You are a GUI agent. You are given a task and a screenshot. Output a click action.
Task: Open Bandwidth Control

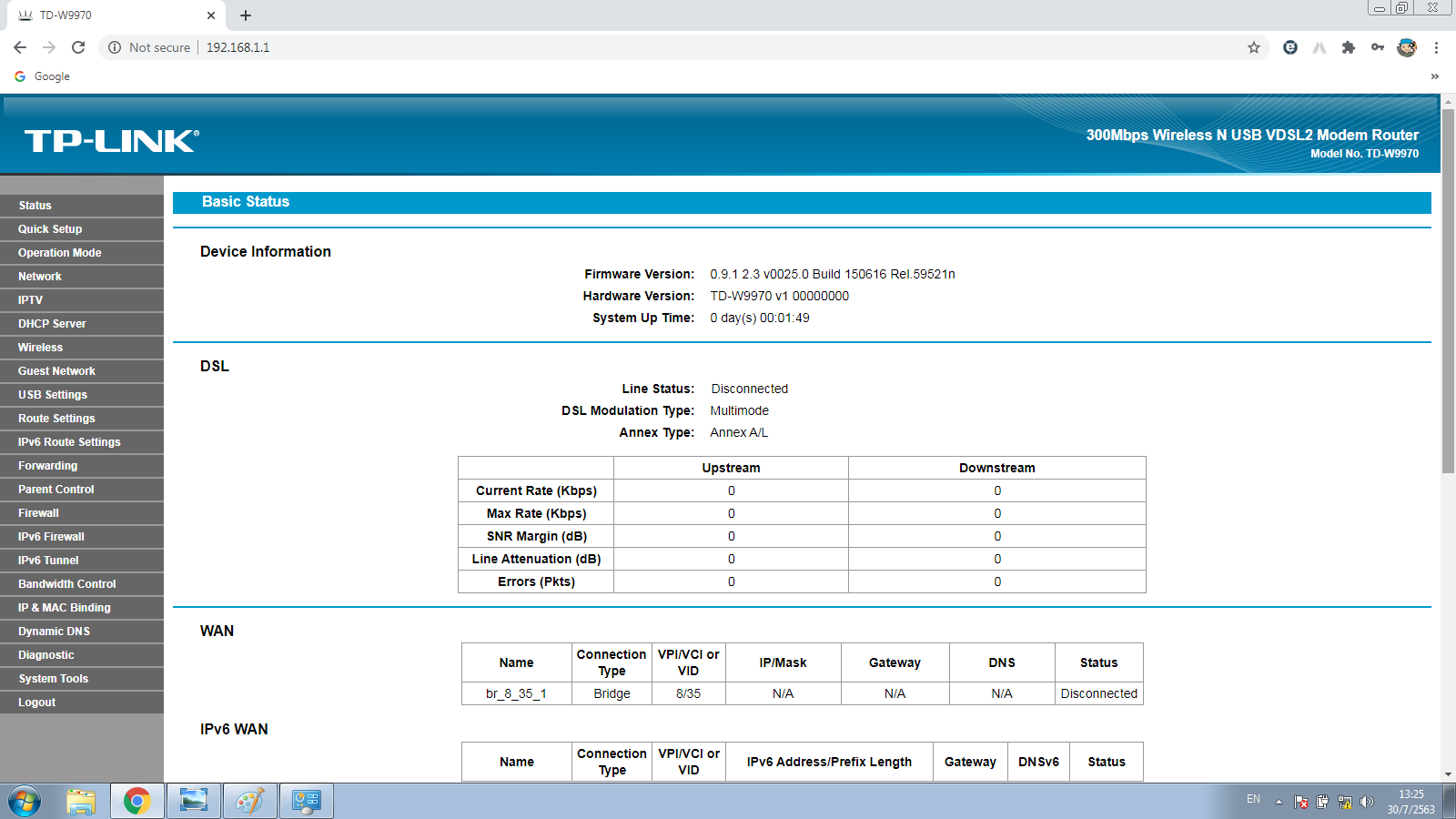pos(82,584)
